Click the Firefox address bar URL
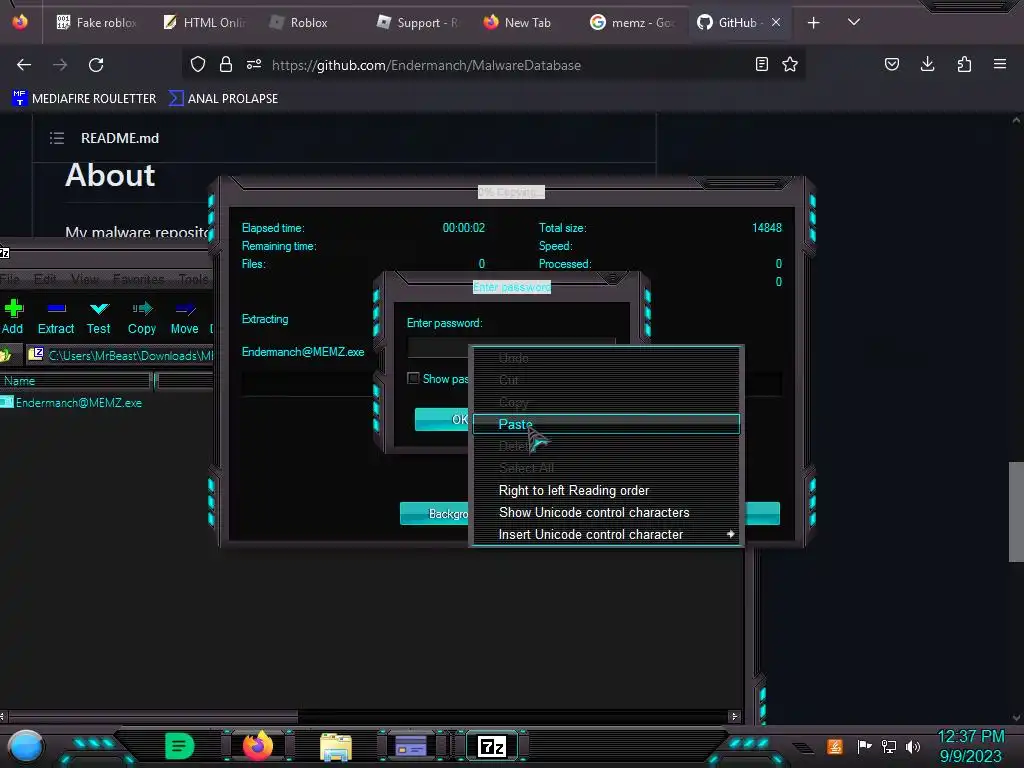 coord(426,65)
